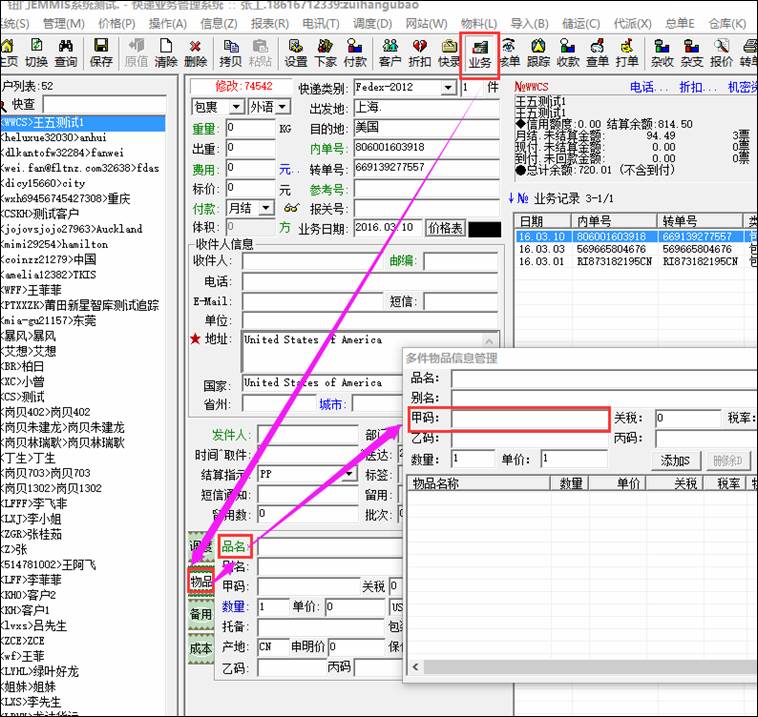Open the 杂支 misc expense icon

click(692, 53)
